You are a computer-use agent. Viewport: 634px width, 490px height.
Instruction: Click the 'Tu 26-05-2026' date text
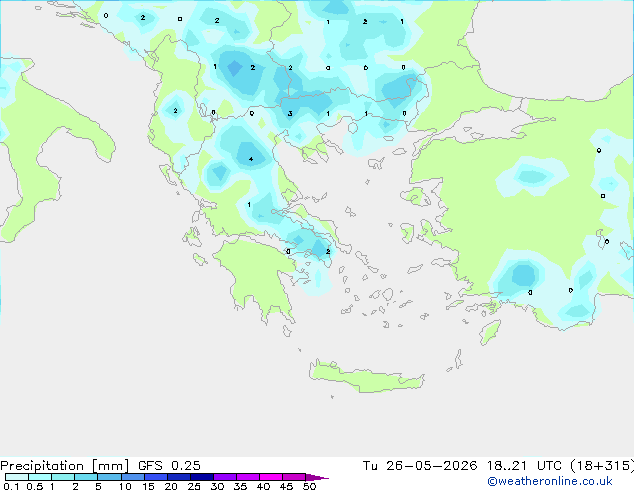click(x=420, y=466)
